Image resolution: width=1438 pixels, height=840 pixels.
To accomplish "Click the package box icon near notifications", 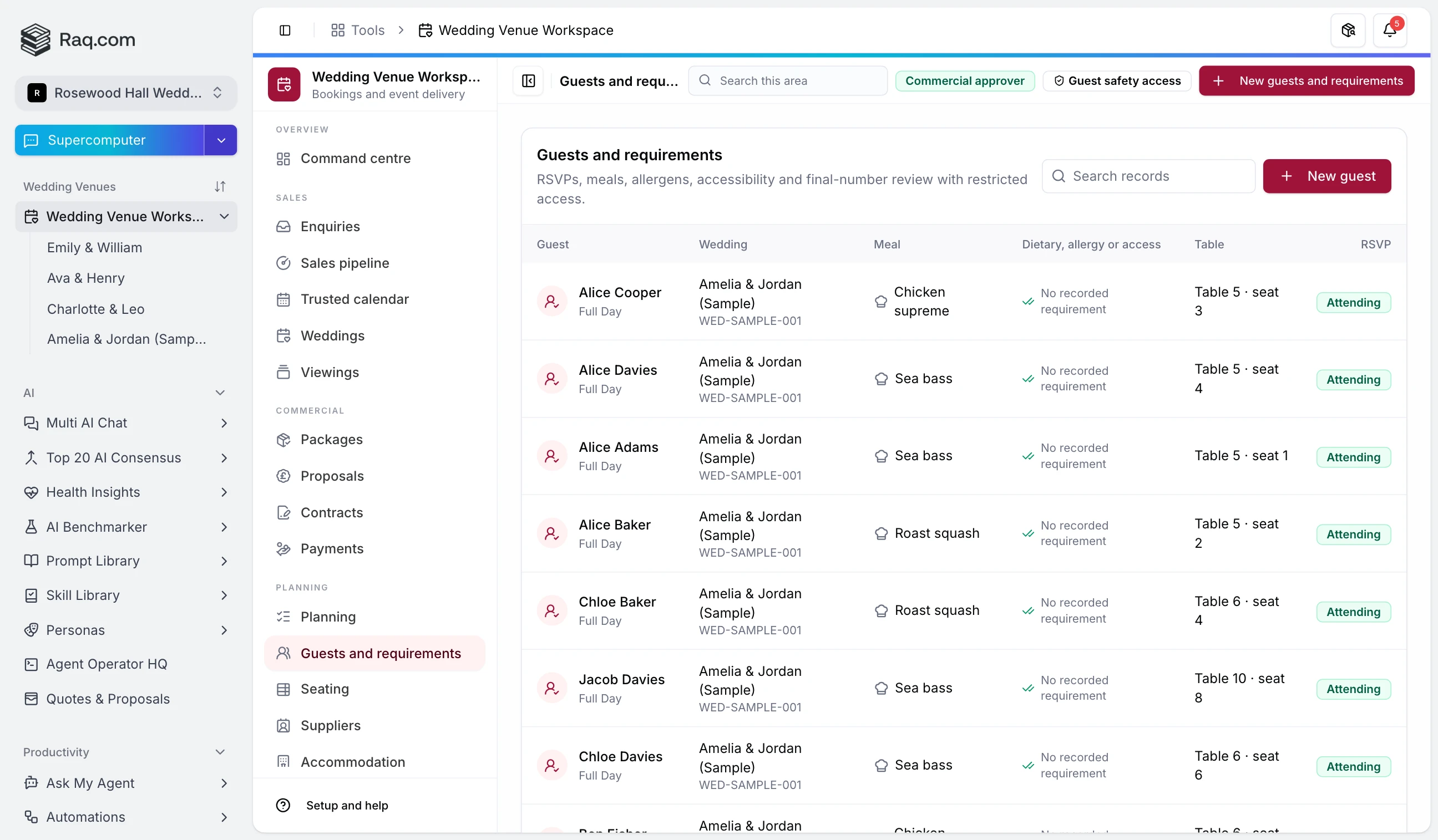I will tap(1348, 30).
